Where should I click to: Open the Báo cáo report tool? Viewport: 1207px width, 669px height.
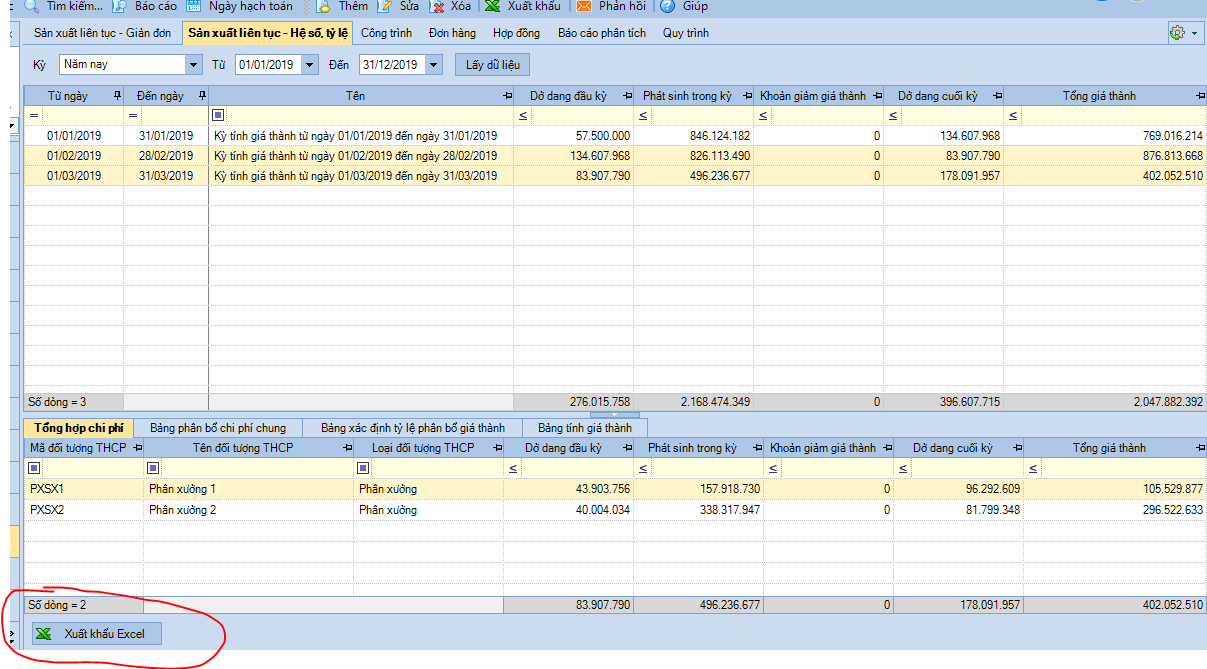[x=144, y=6]
